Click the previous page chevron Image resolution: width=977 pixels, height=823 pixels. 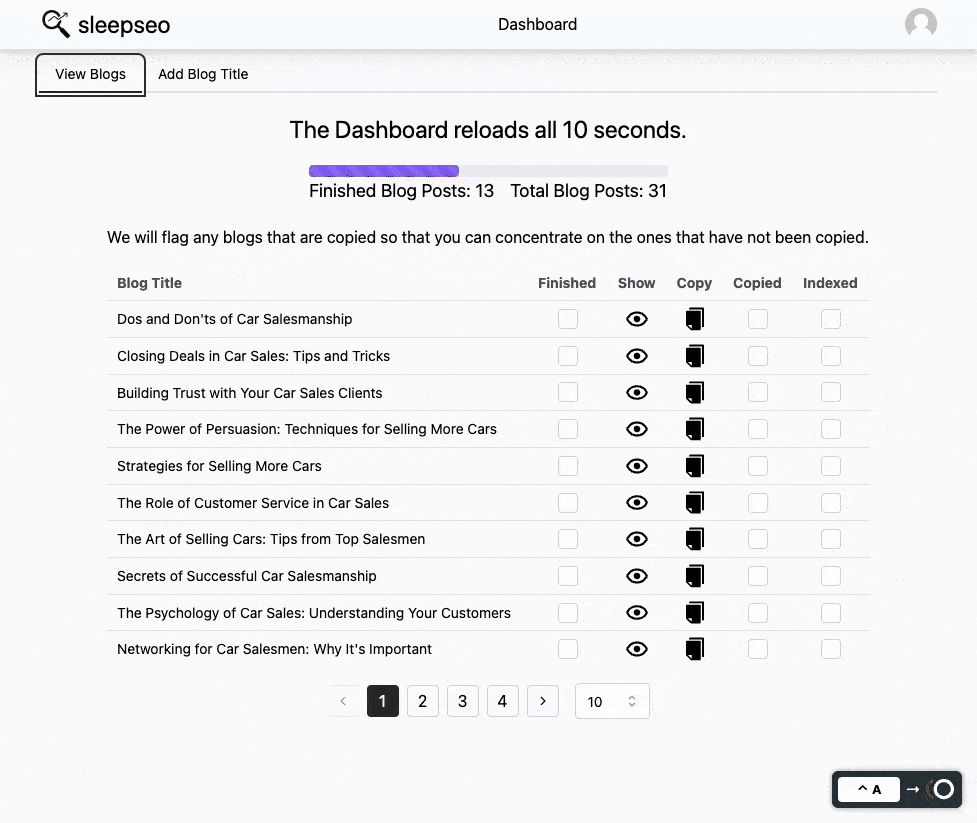343,702
